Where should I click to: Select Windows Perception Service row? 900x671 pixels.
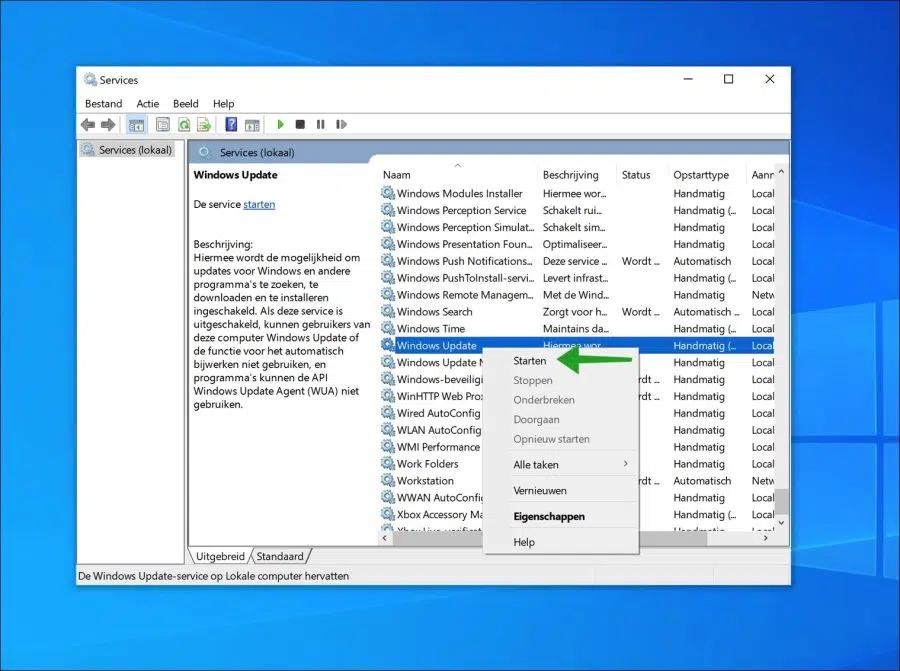click(x=577, y=210)
